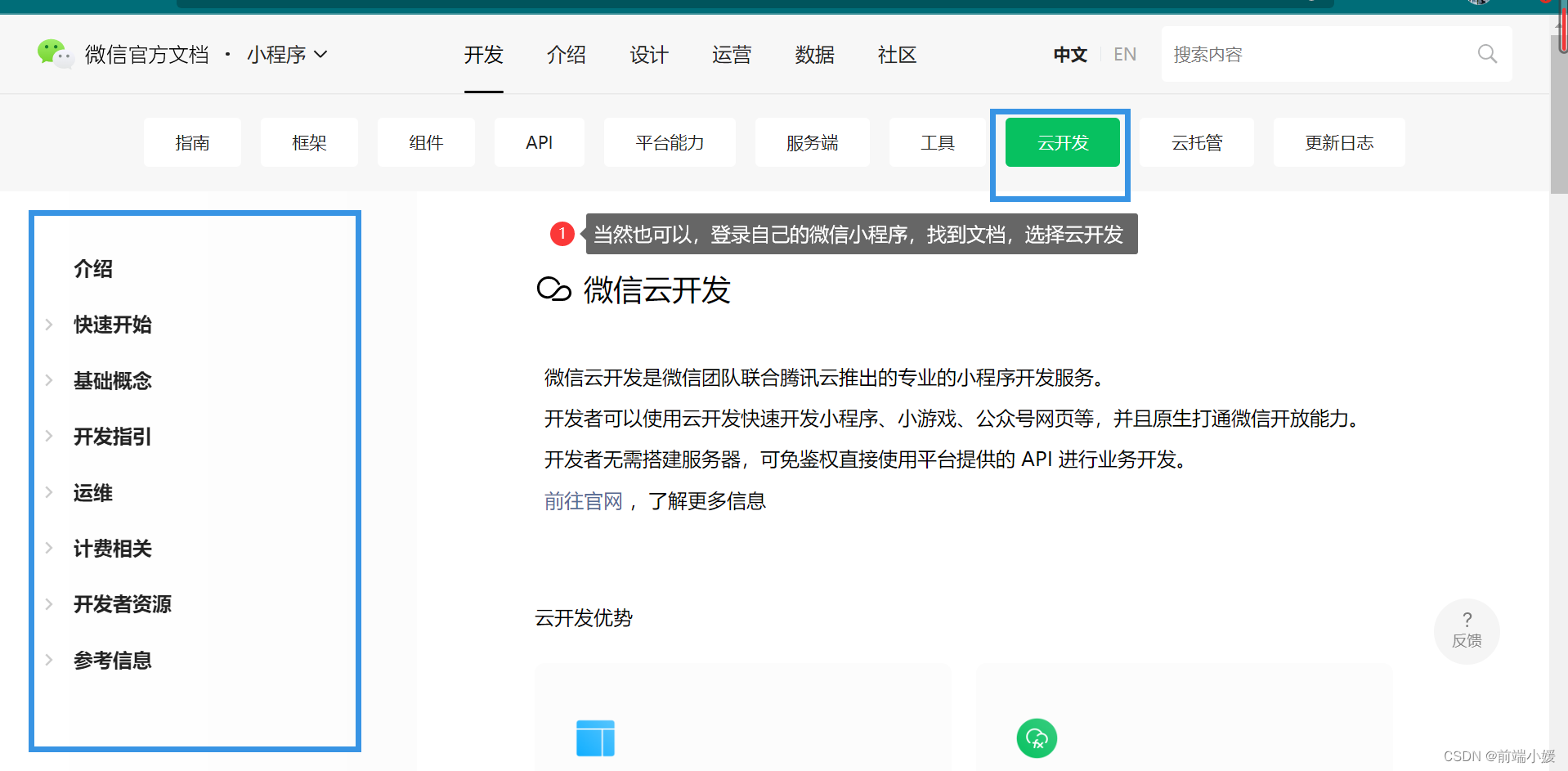Image resolution: width=1568 pixels, height=771 pixels.
Task: Click the search magnifier icon
Action: (x=1487, y=54)
